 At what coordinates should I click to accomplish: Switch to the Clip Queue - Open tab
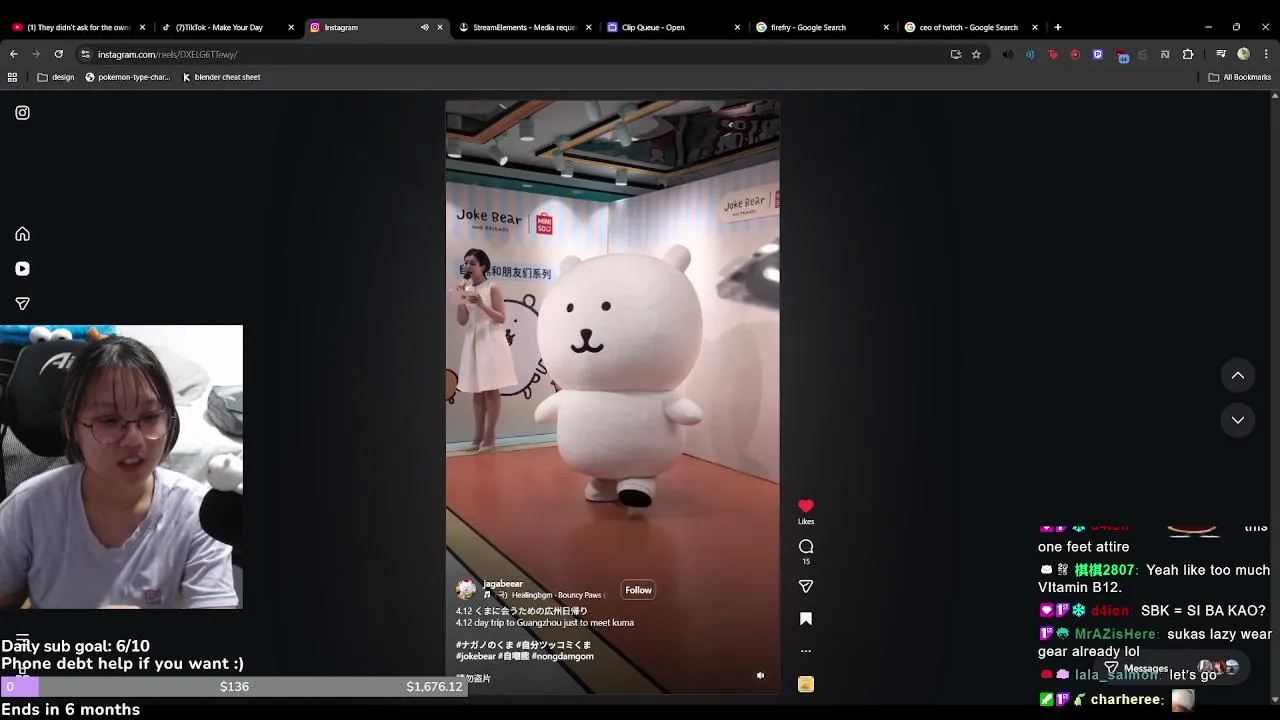click(672, 27)
